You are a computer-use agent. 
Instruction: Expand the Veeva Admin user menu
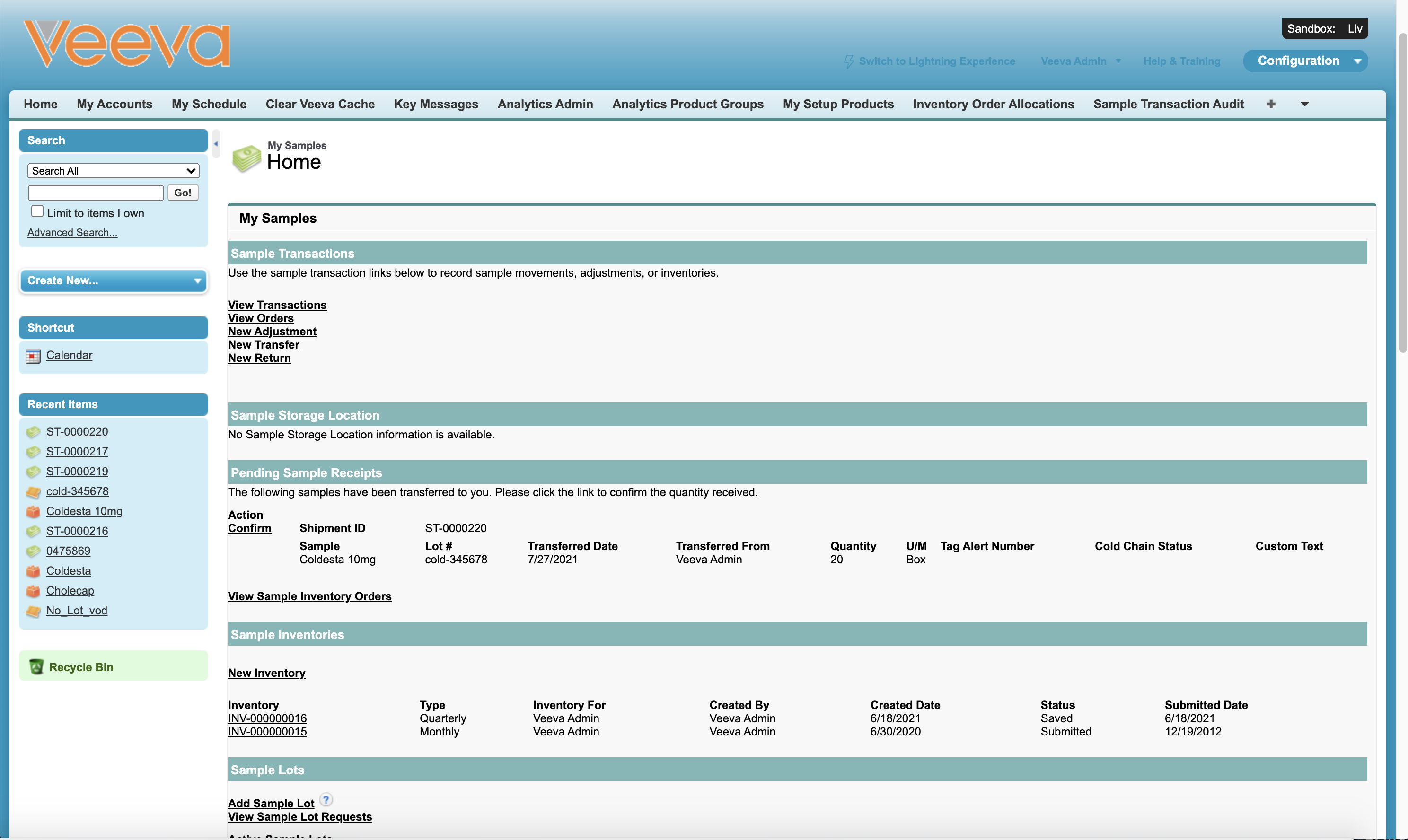pyautogui.click(x=1080, y=61)
